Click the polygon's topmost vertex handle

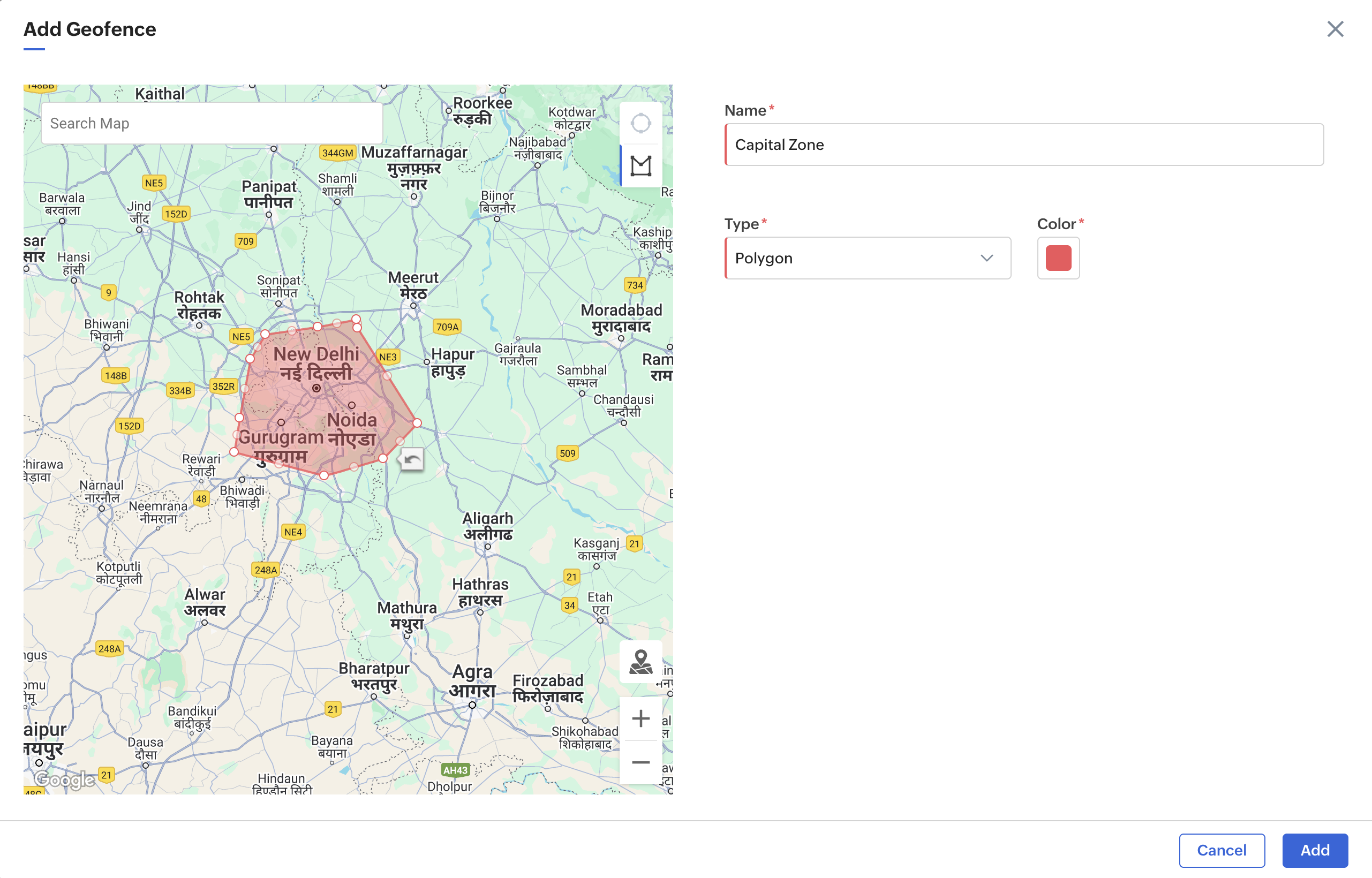point(357,319)
